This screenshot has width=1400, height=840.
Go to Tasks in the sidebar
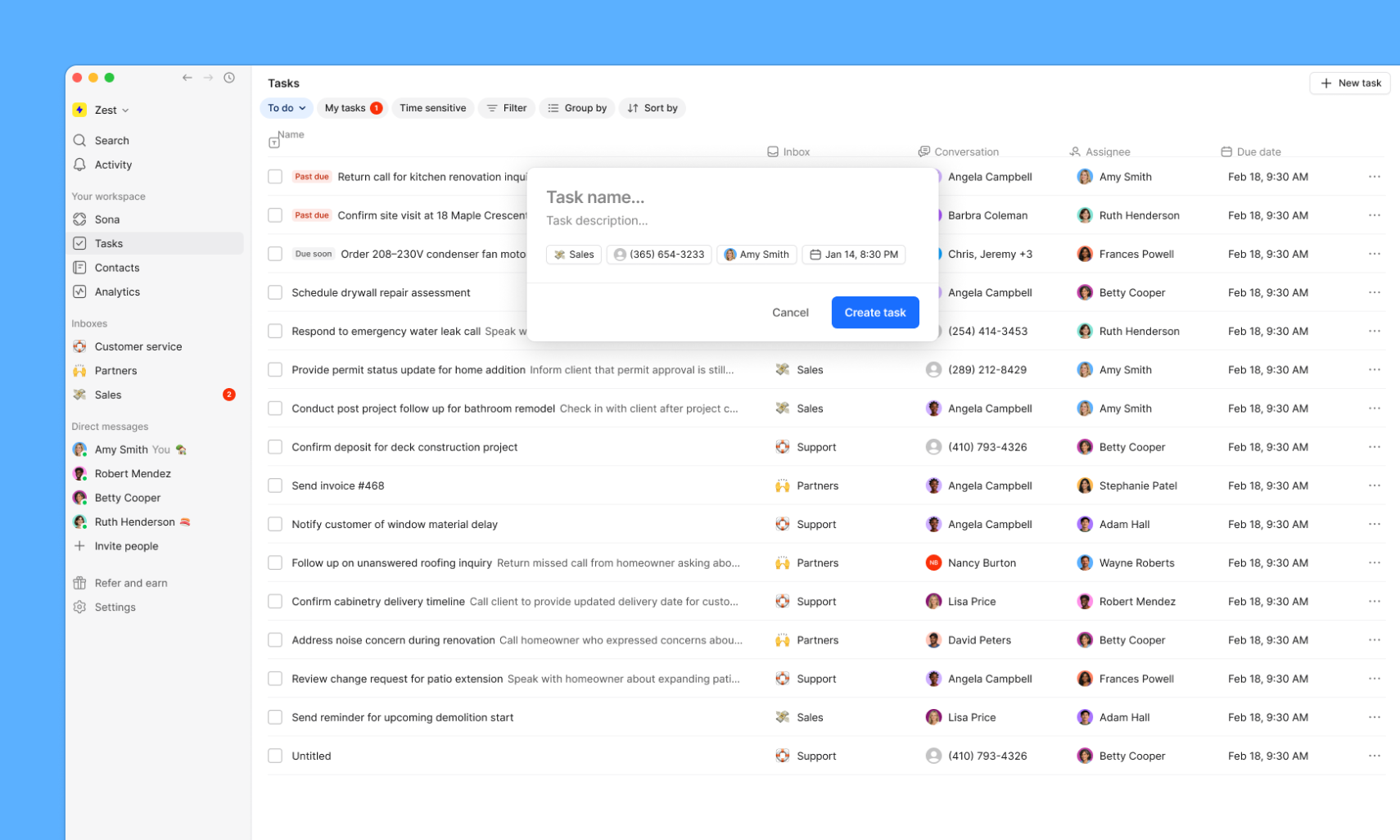[155, 243]
